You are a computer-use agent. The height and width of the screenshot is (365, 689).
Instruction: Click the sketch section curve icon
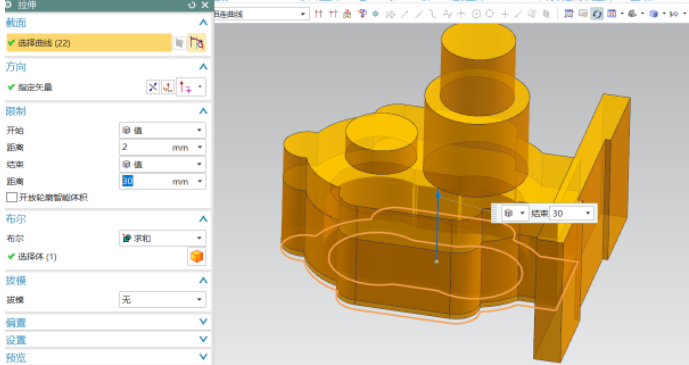(196, 43)
